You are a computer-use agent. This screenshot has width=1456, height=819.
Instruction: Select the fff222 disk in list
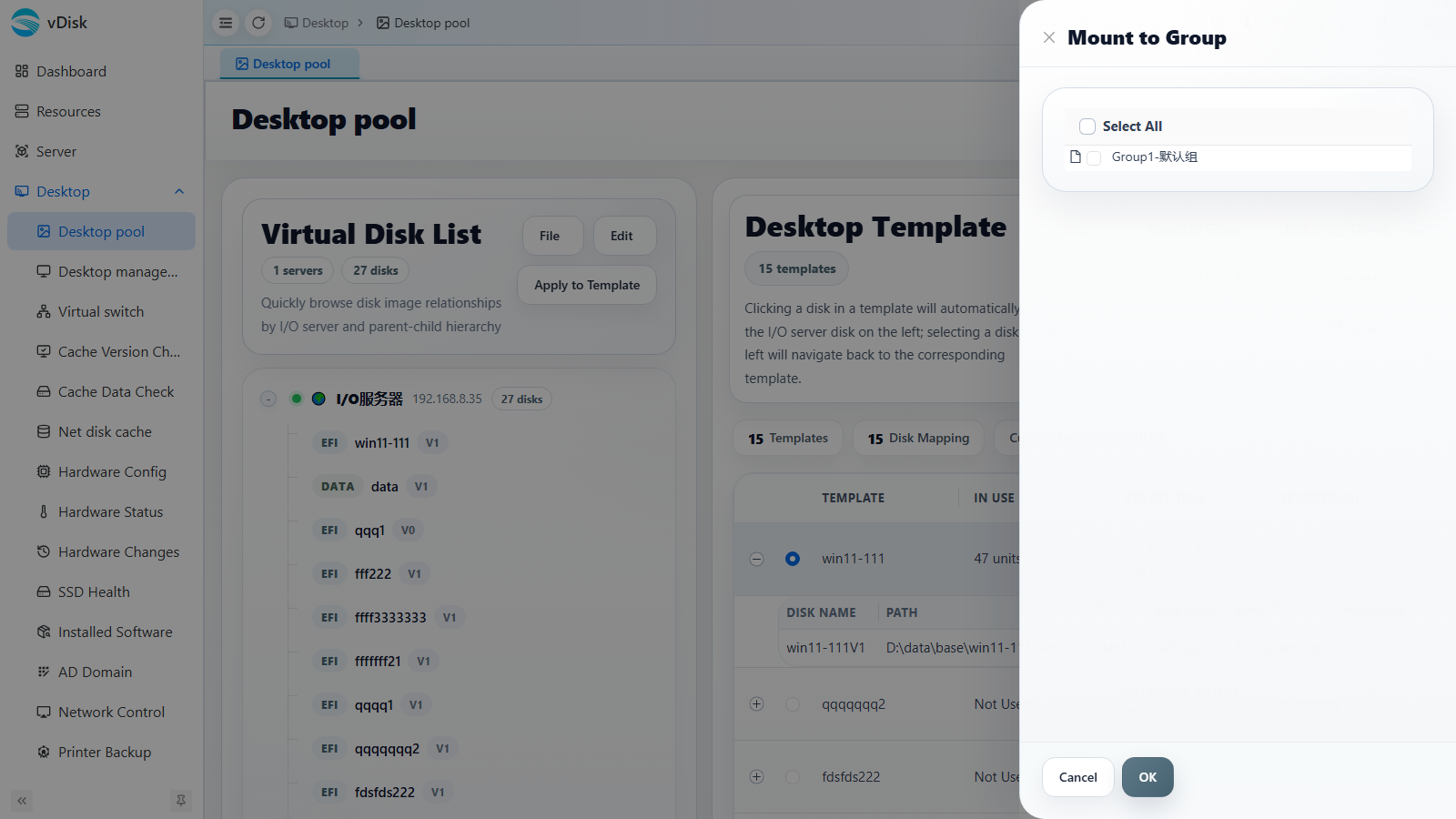point(372,573)
